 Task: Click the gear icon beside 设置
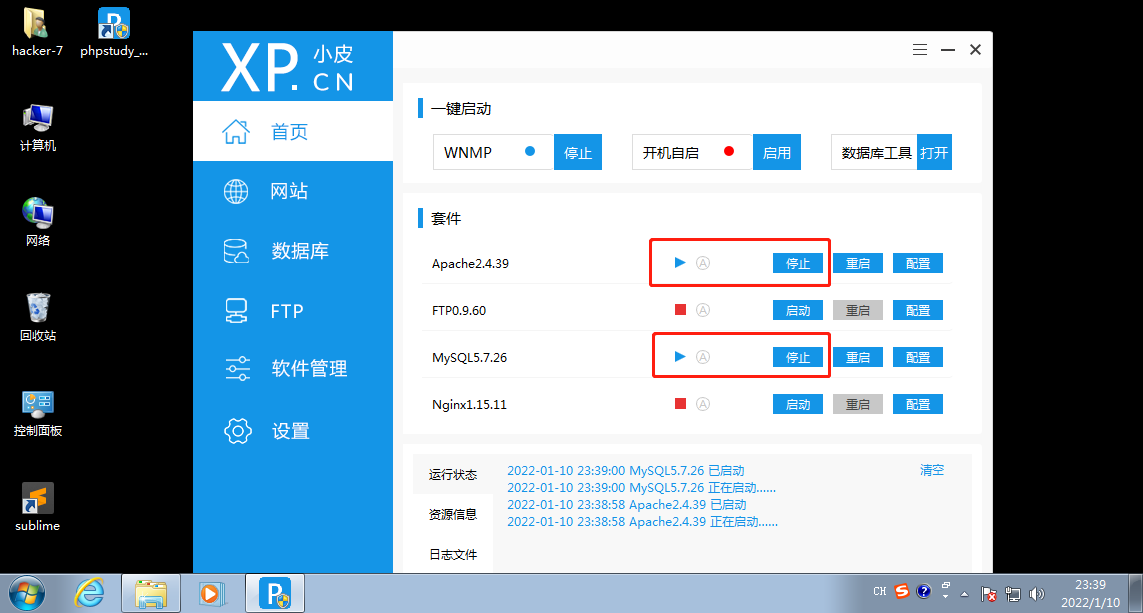point(238,431)
